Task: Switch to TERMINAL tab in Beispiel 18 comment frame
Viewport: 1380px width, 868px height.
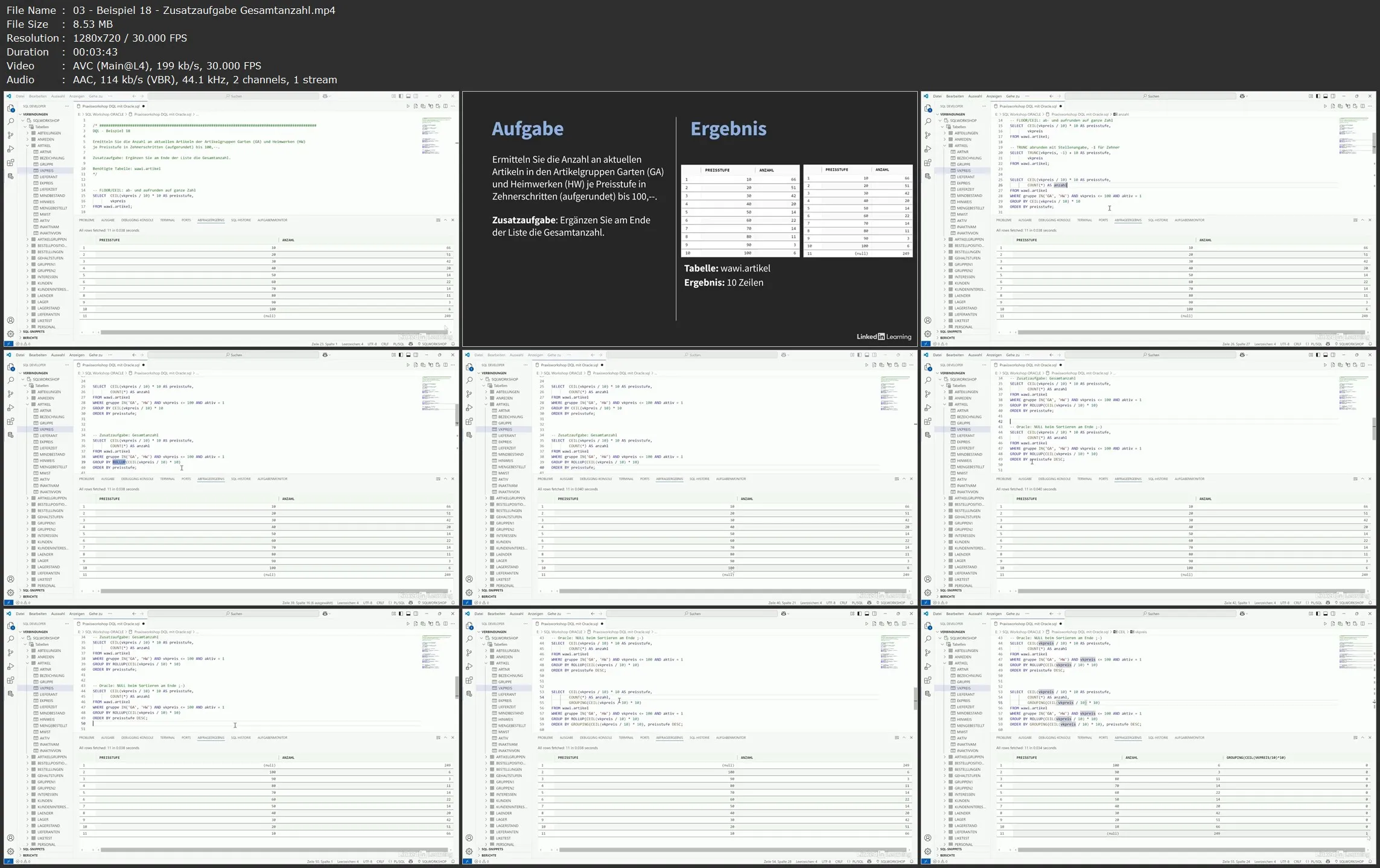Action: pyautogui.click(x=168, y=220)
